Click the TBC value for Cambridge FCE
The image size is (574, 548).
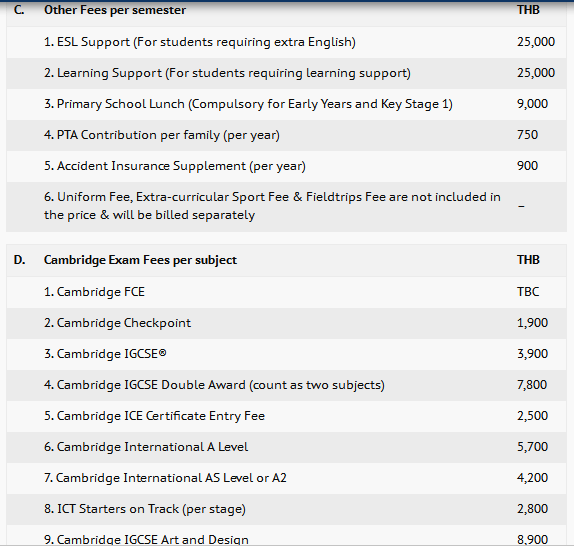[x=528, y=292]
